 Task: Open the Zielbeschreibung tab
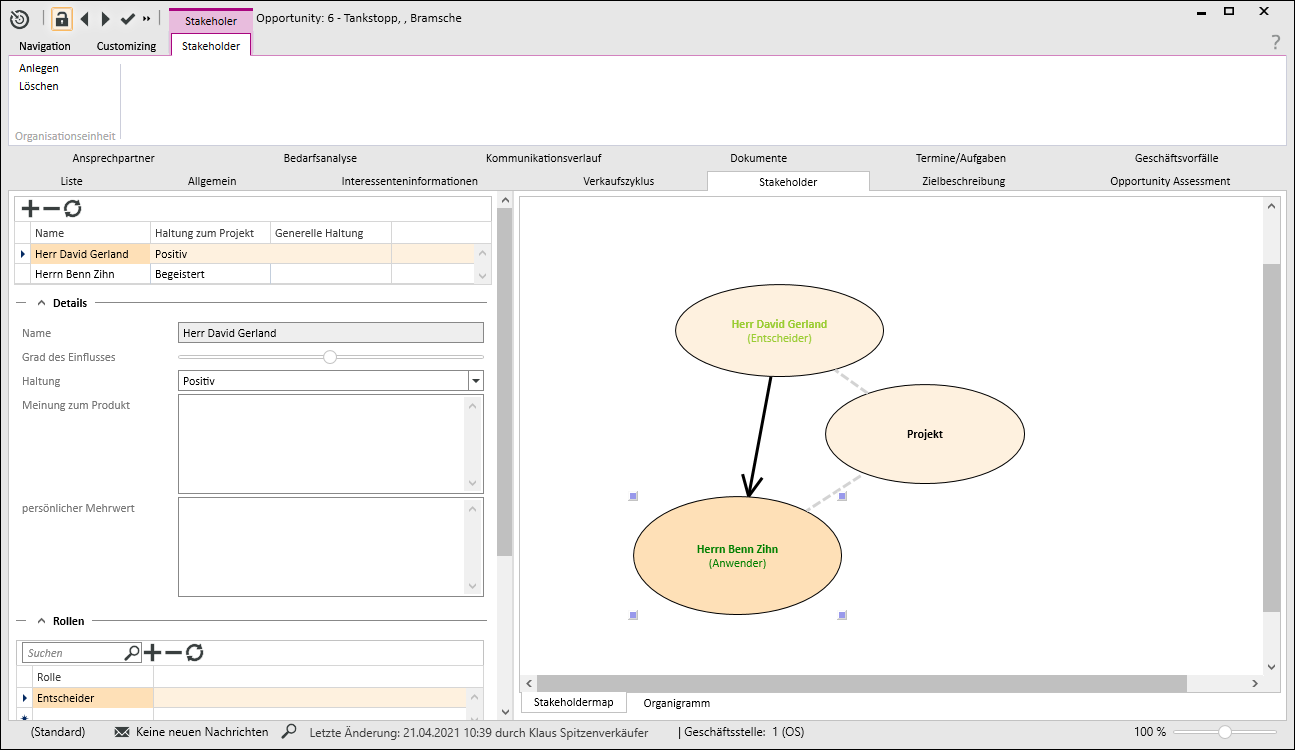click(964, 181)
